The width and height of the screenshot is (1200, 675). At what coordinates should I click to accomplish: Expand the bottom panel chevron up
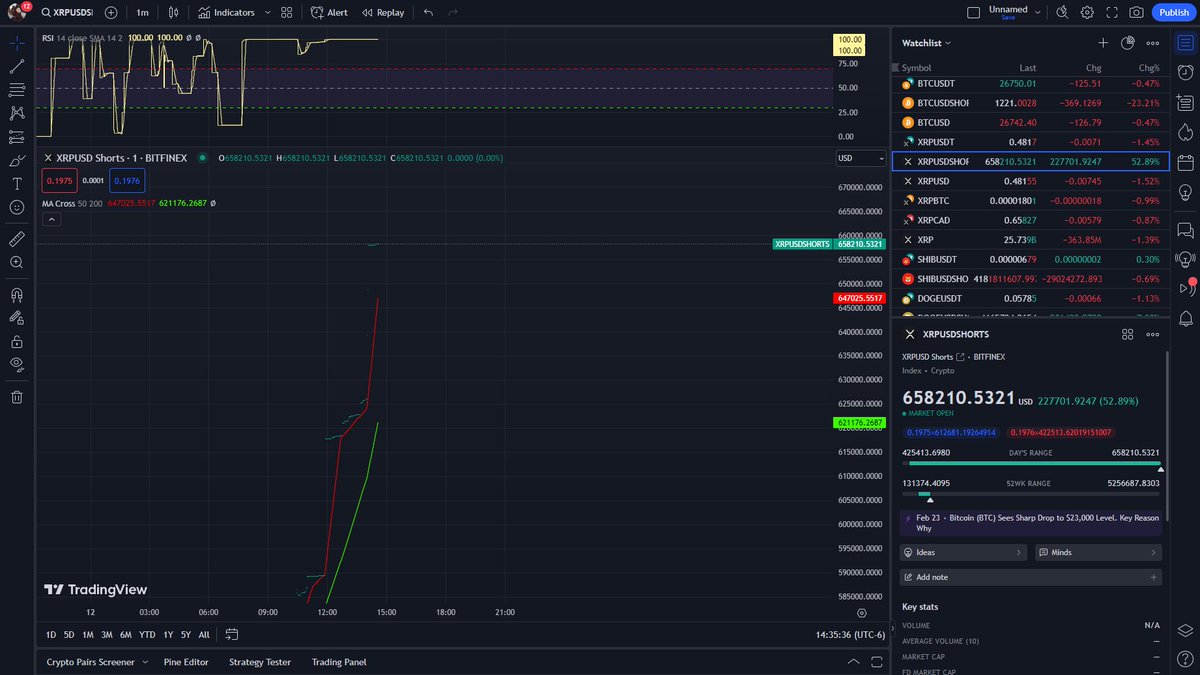[x=853, y=662]
